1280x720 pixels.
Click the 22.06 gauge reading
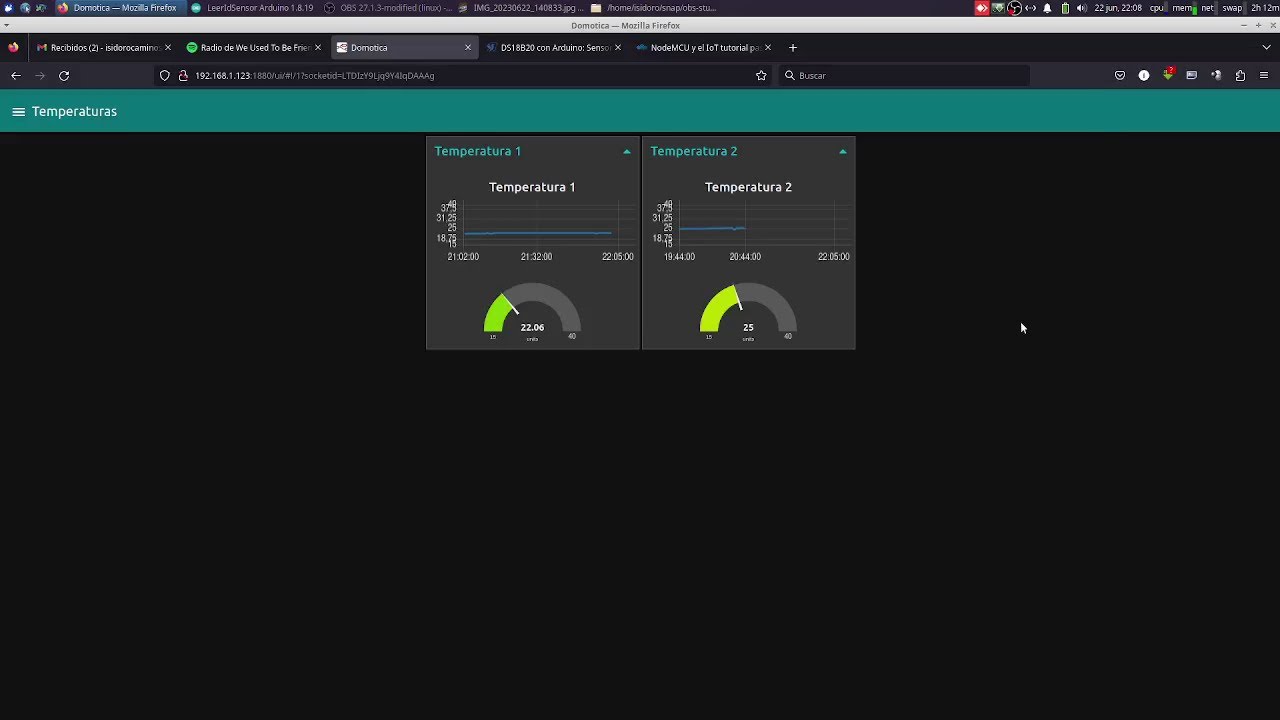(x=532, y=327)
